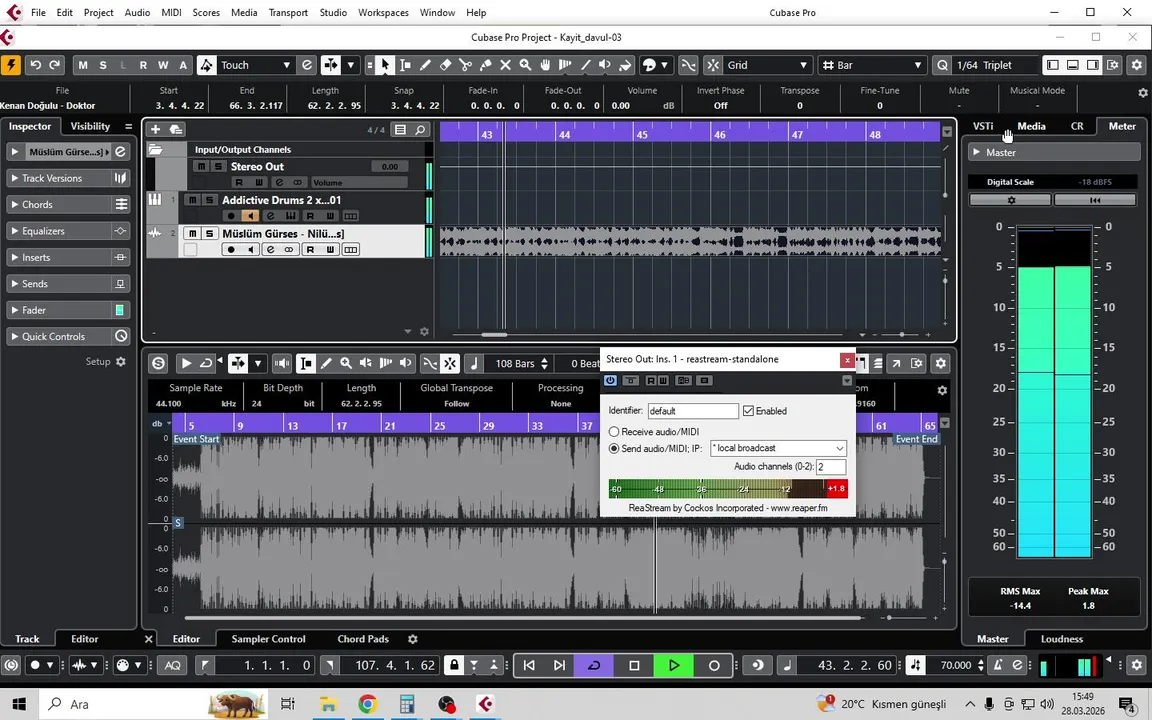Screen dimensions: 1152x720
Task: Select the Mute X tool
Action: (x=505, y=65)
